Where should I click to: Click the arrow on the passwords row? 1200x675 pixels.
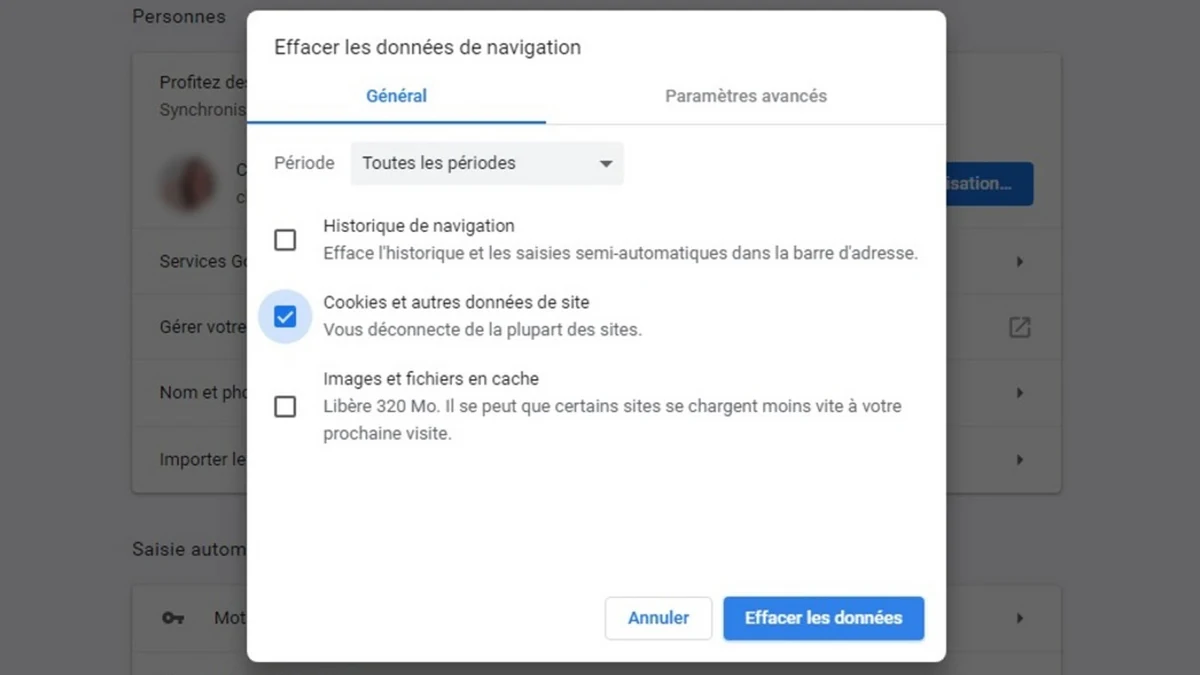[1019, 618]
